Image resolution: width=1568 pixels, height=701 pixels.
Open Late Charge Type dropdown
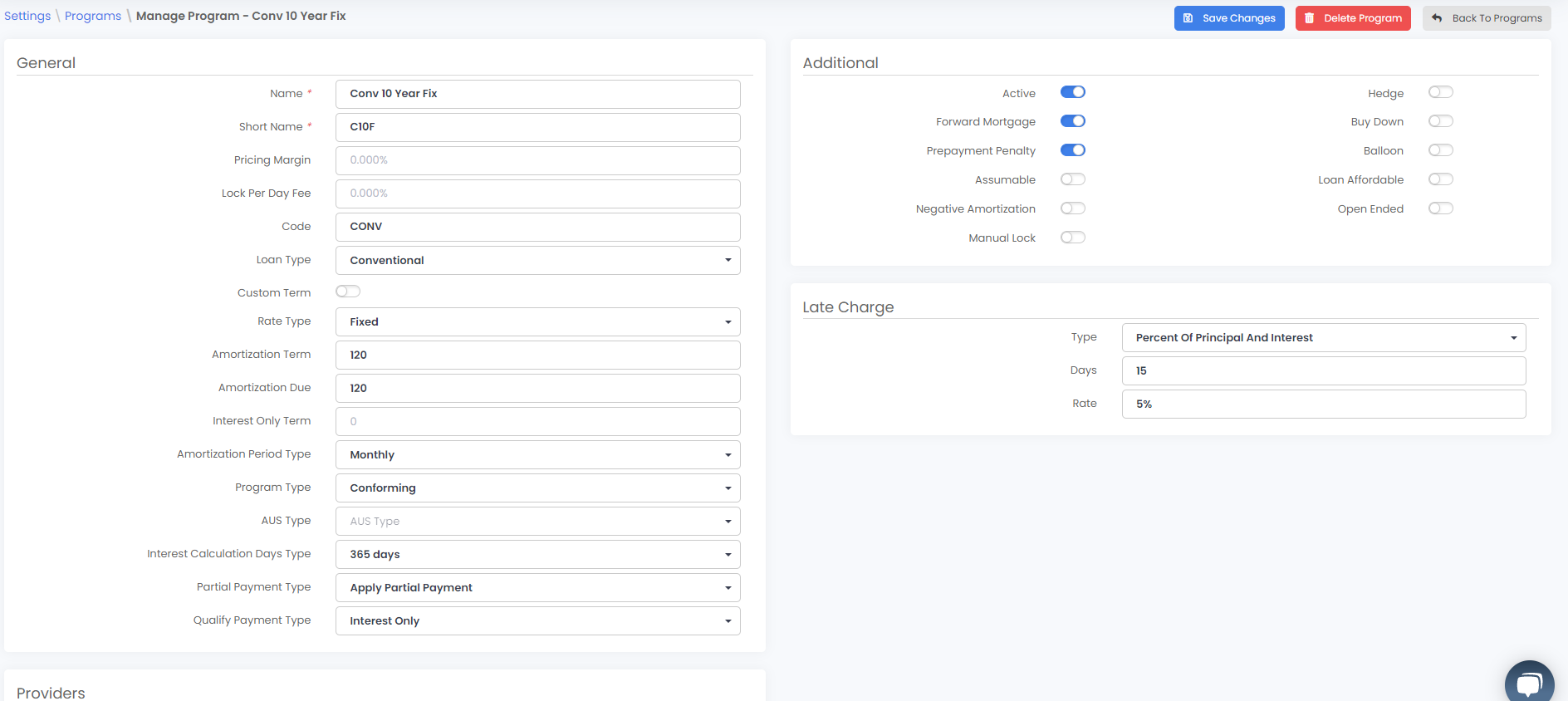point(1323,337)
